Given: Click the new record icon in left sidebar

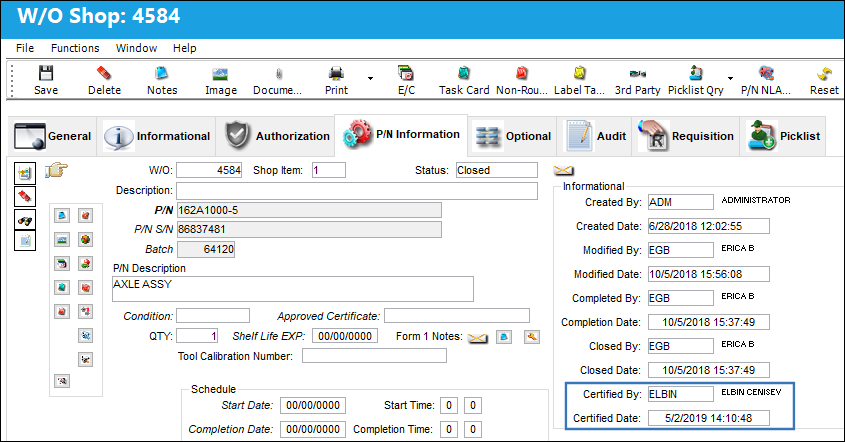Looking at the screenshot, I should (x=25, y=173).
